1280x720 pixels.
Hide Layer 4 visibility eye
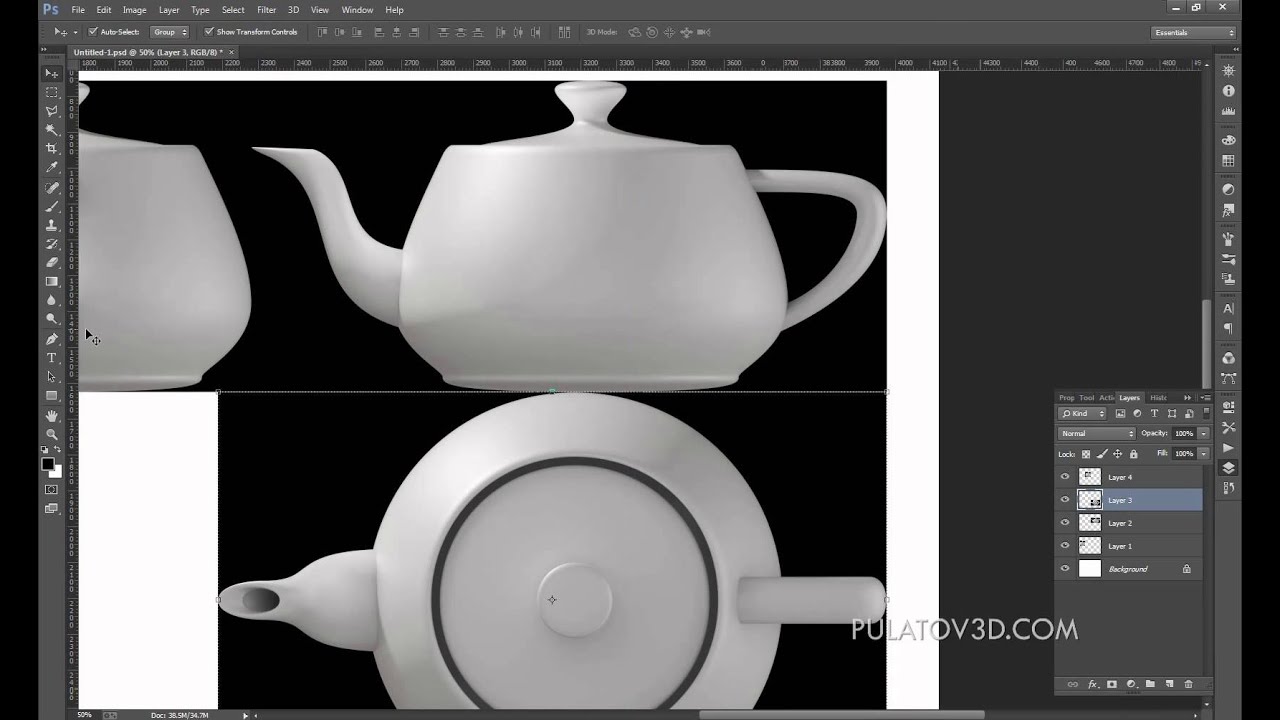click(1065, 477)
